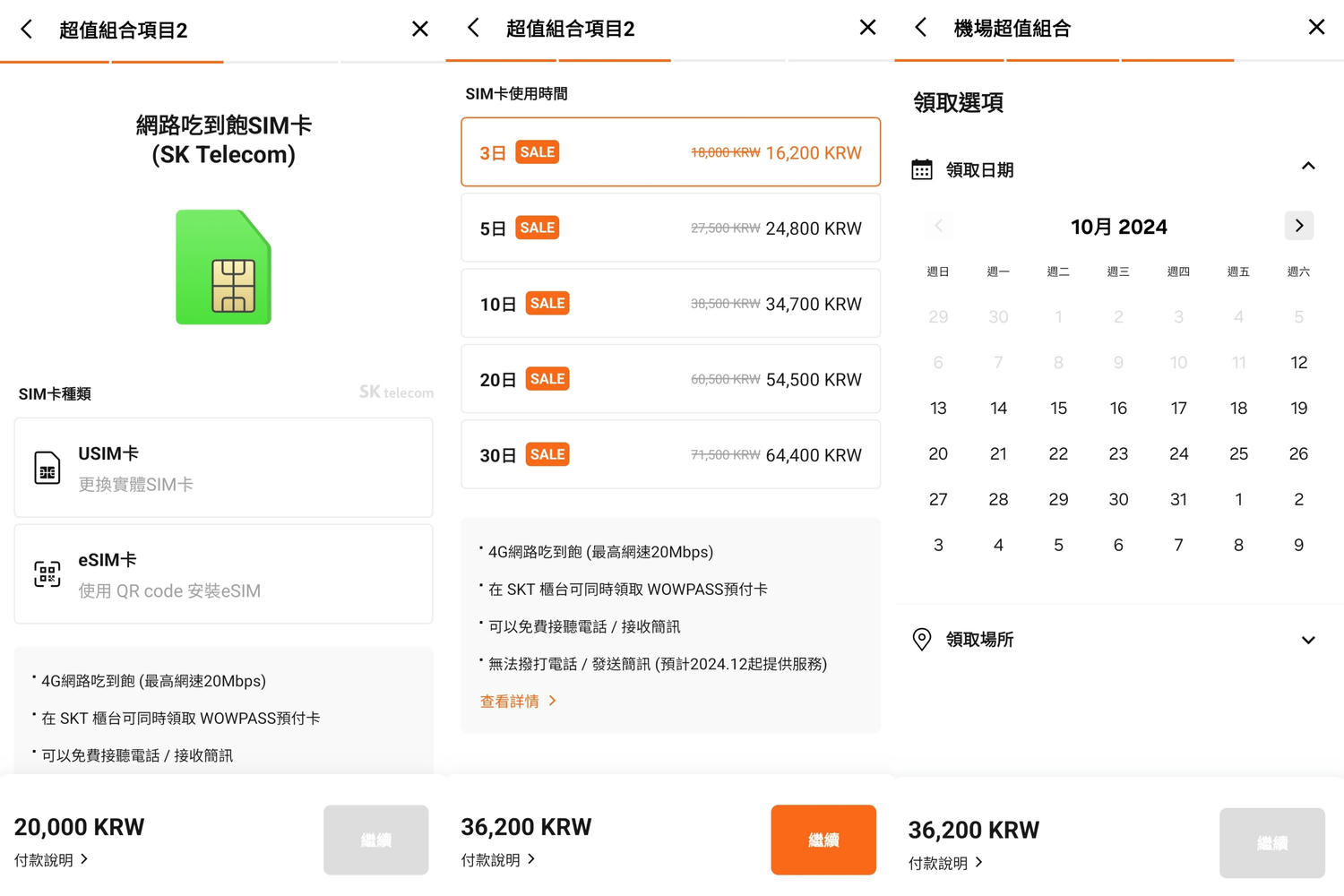
Task: Click the SALE badge on the 20日 plan
Action: 547,379
